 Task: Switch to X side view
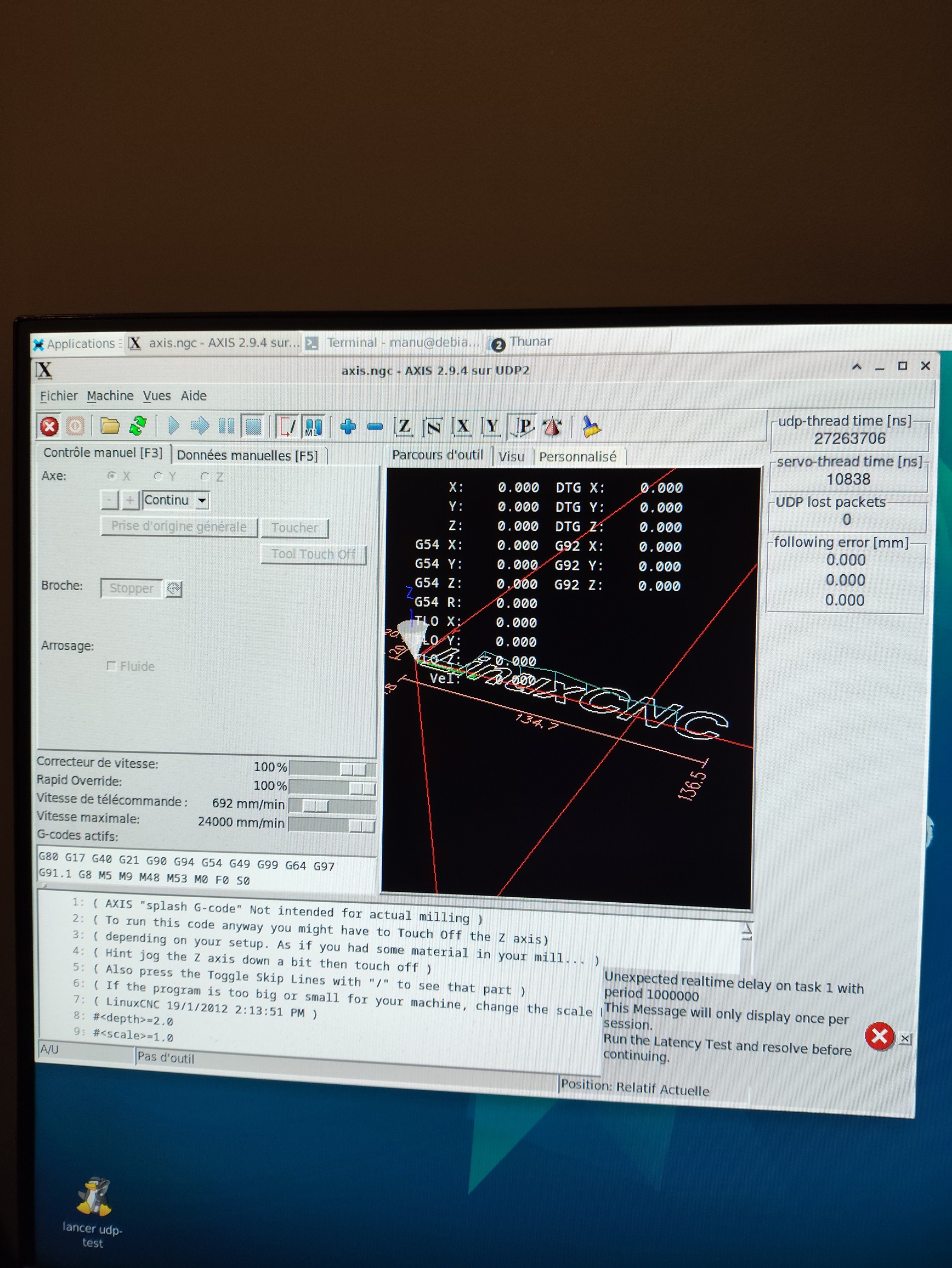[462, 427]
